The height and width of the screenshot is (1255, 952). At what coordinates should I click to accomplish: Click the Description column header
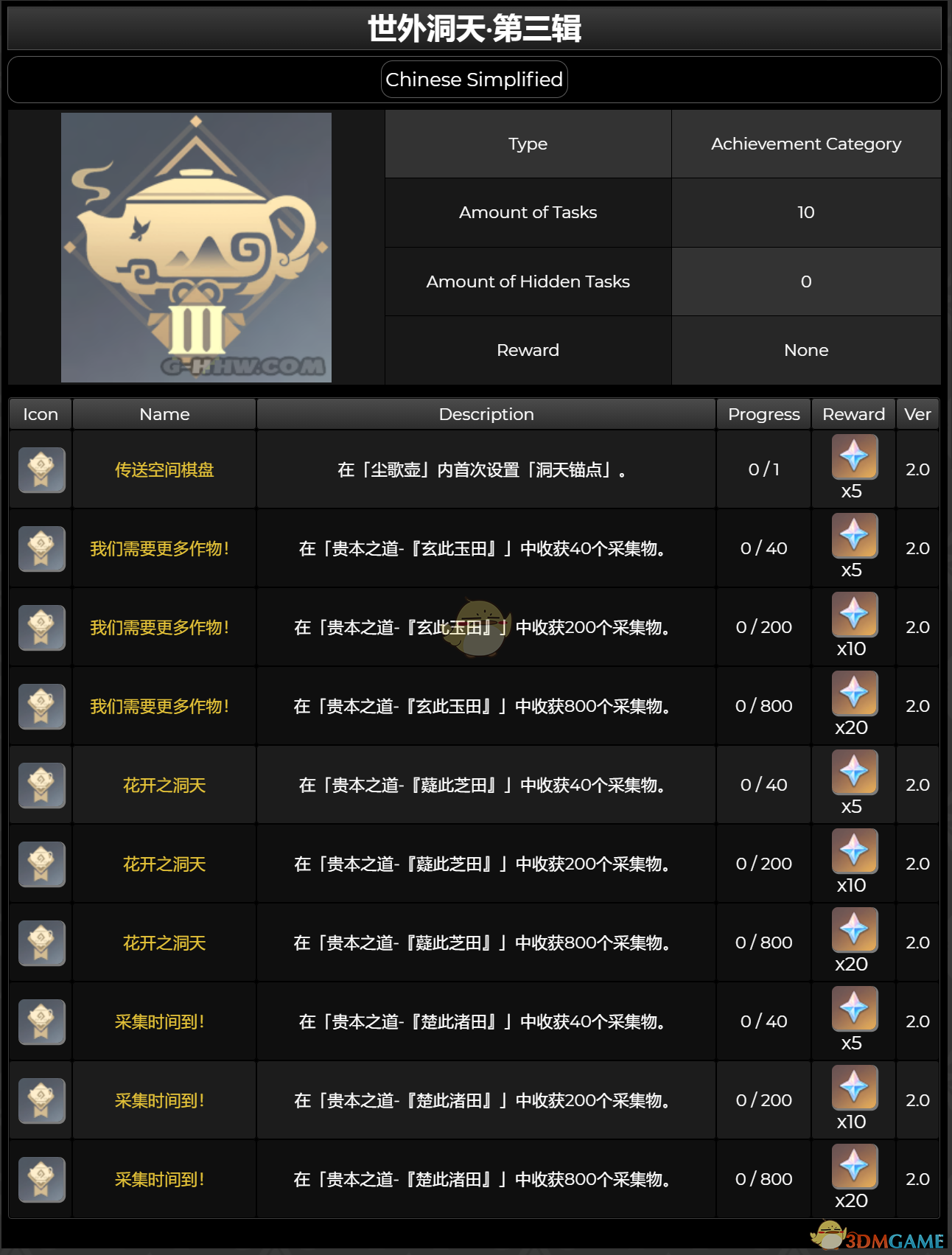coord(486,414)
